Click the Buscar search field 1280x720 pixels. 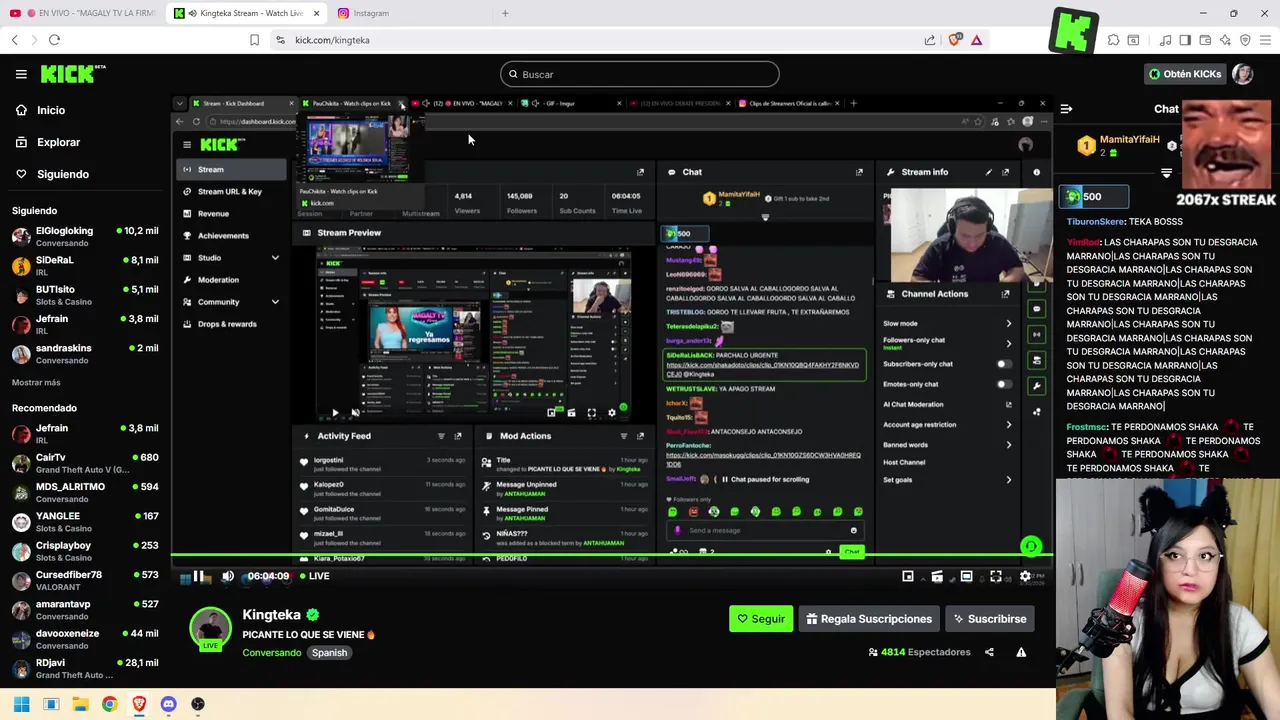(x=640, y=74)
